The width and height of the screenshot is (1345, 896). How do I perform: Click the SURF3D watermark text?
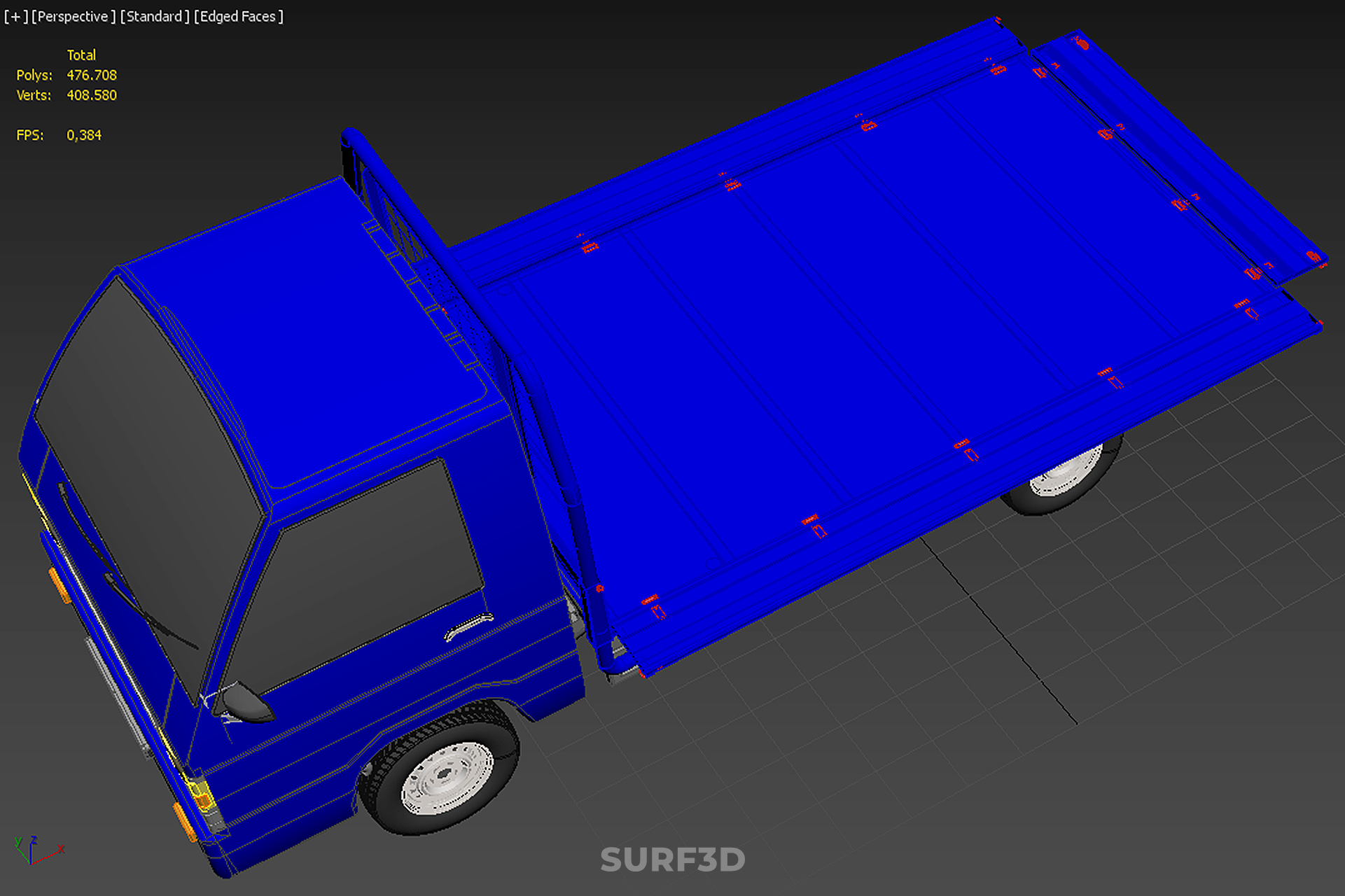click(672, 860)
